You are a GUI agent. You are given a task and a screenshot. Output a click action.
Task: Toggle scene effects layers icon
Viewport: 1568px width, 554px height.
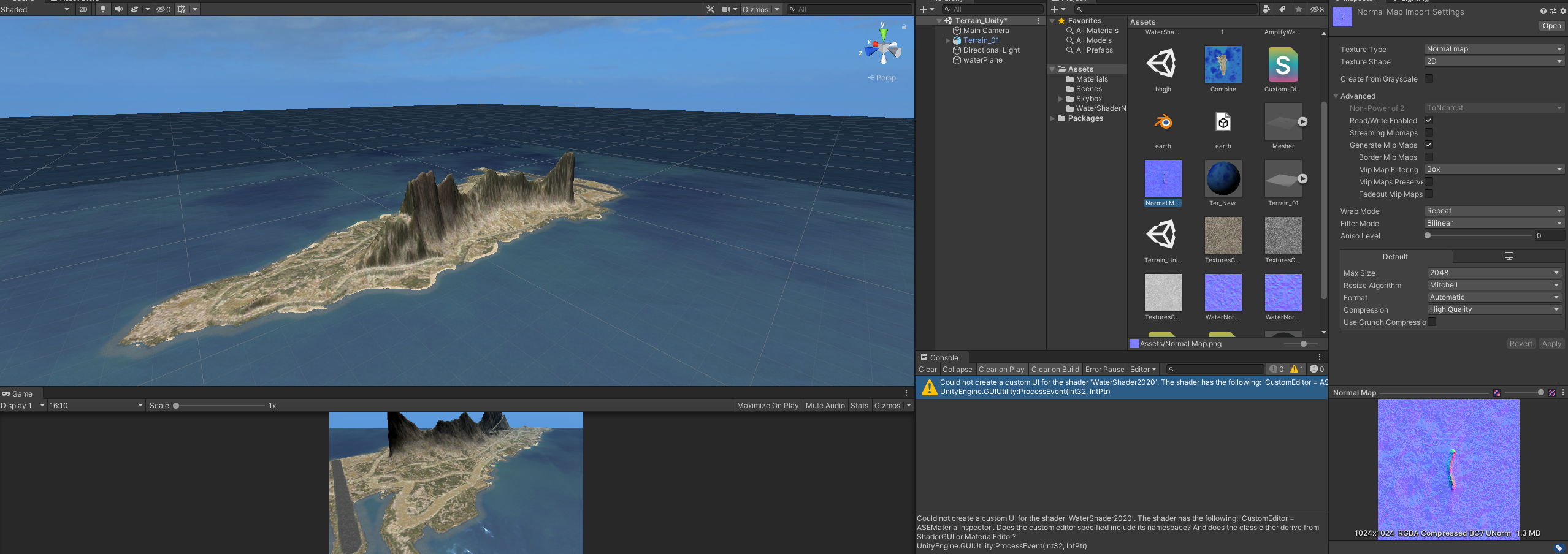[134, 9]
